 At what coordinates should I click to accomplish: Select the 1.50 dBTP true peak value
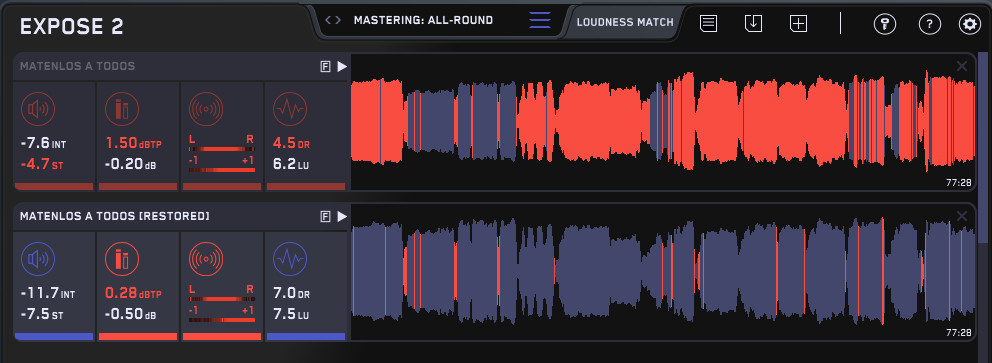point(133,144)
